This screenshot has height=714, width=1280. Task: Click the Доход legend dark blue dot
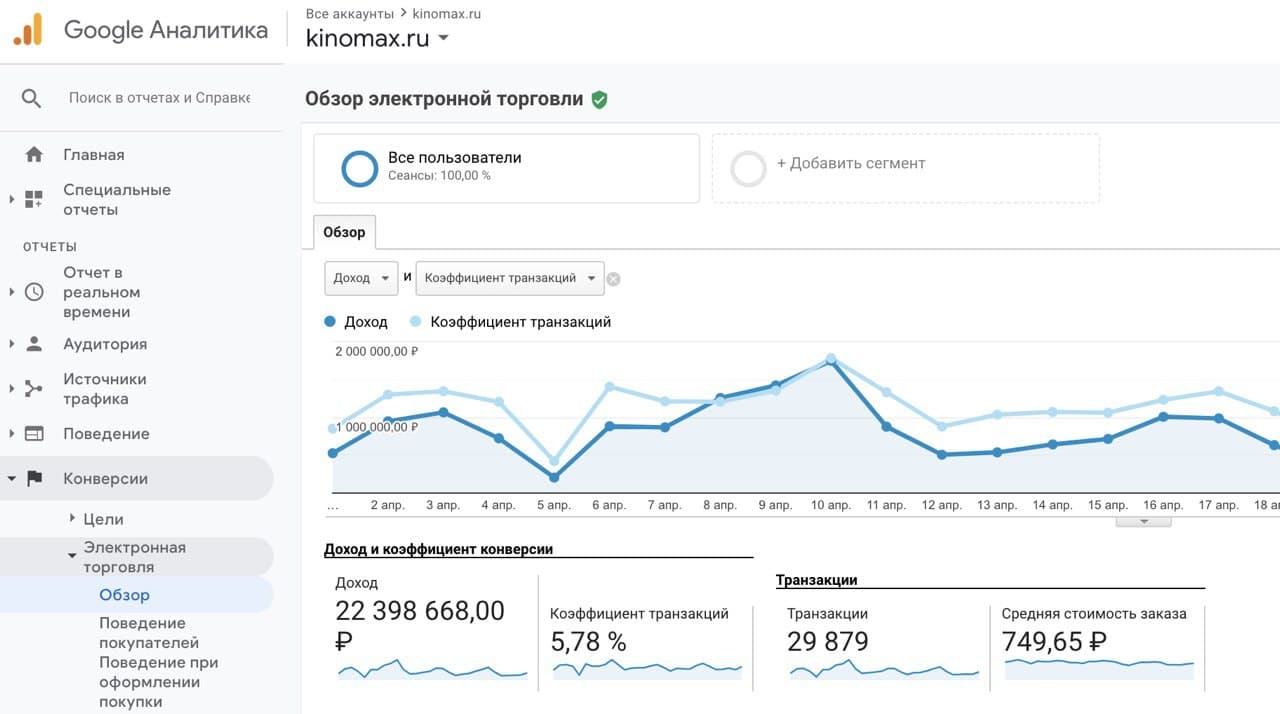pyautogui.click(x=330, y=322)
